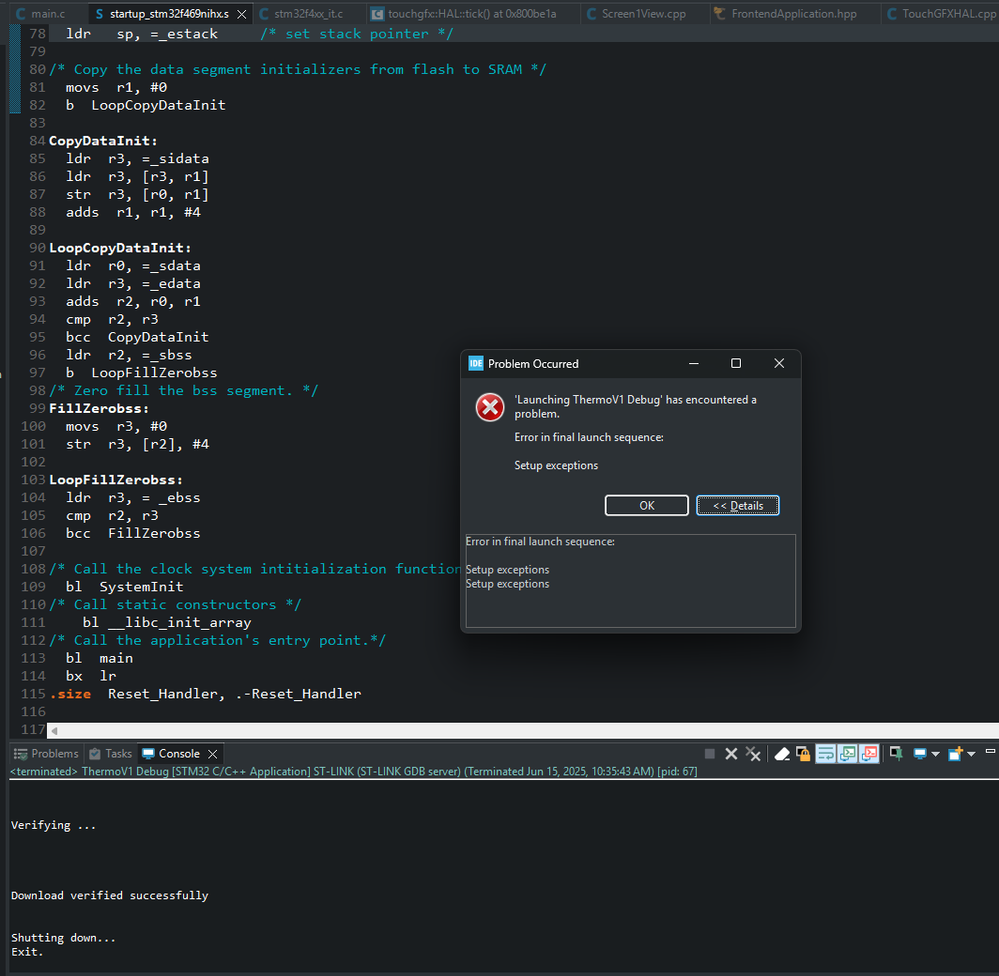Switch to the main.c editor tab
The height and width of the screenshot is (976, 999).
click(x=40, y=13)
